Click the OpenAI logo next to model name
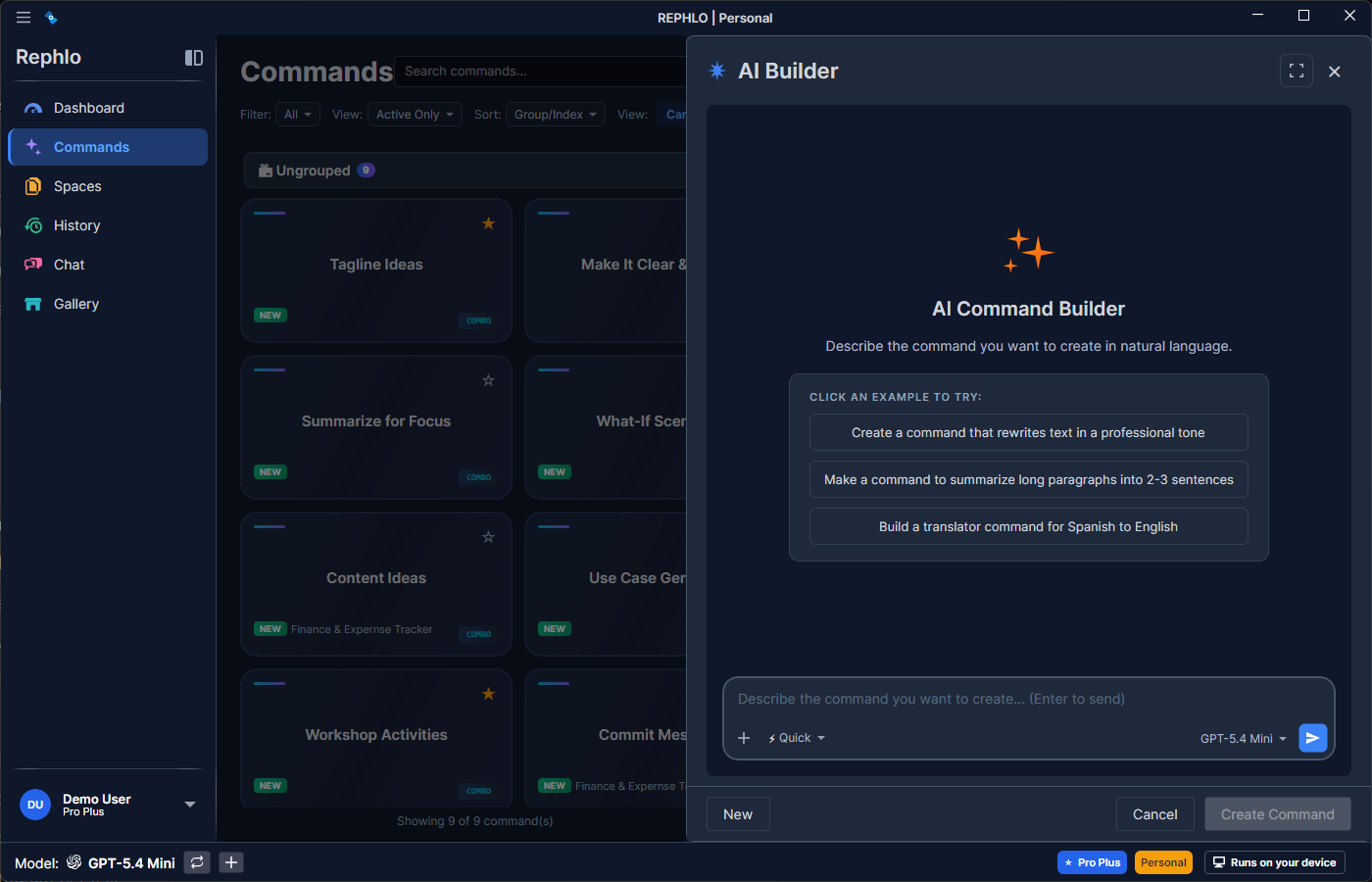 point(73,862)
